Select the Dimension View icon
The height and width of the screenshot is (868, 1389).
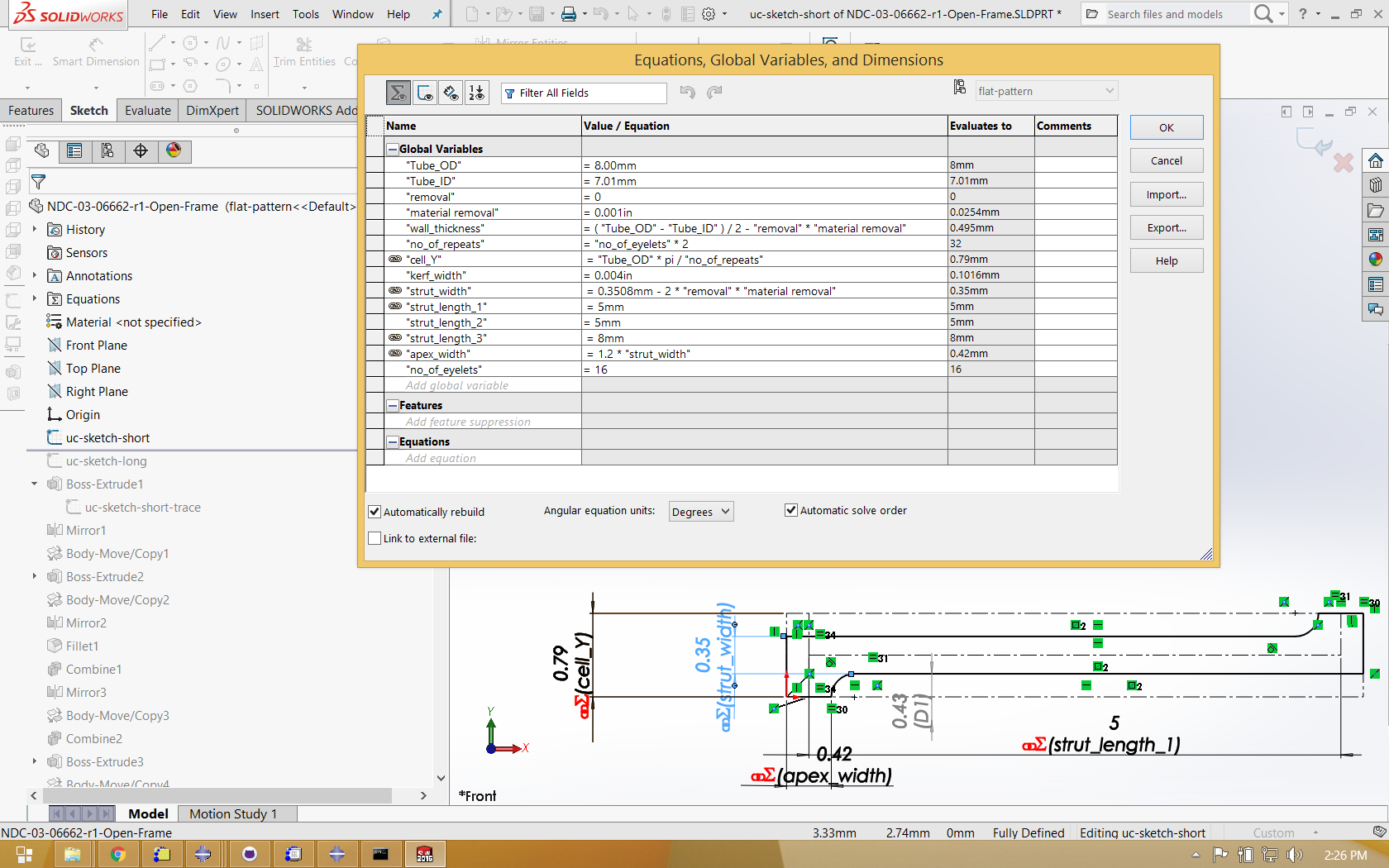(x=451, y=93)
